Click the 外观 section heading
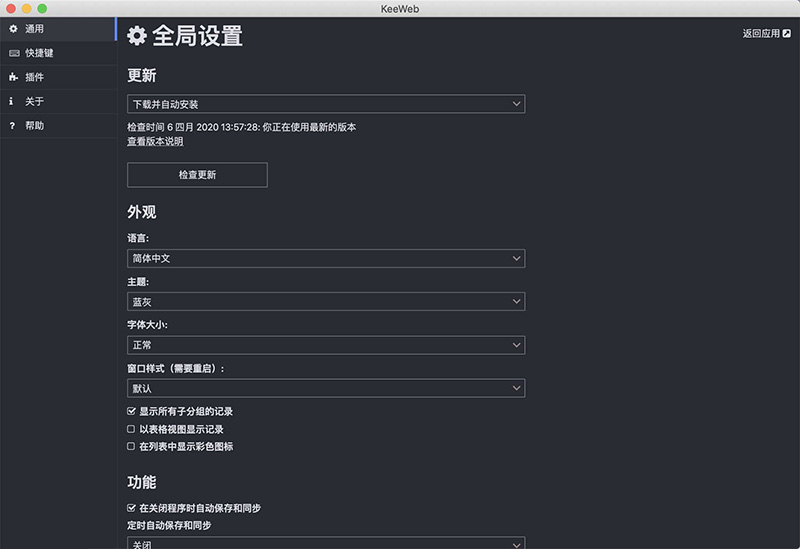Viewport: 800px width, 549px height. (142, 212)
